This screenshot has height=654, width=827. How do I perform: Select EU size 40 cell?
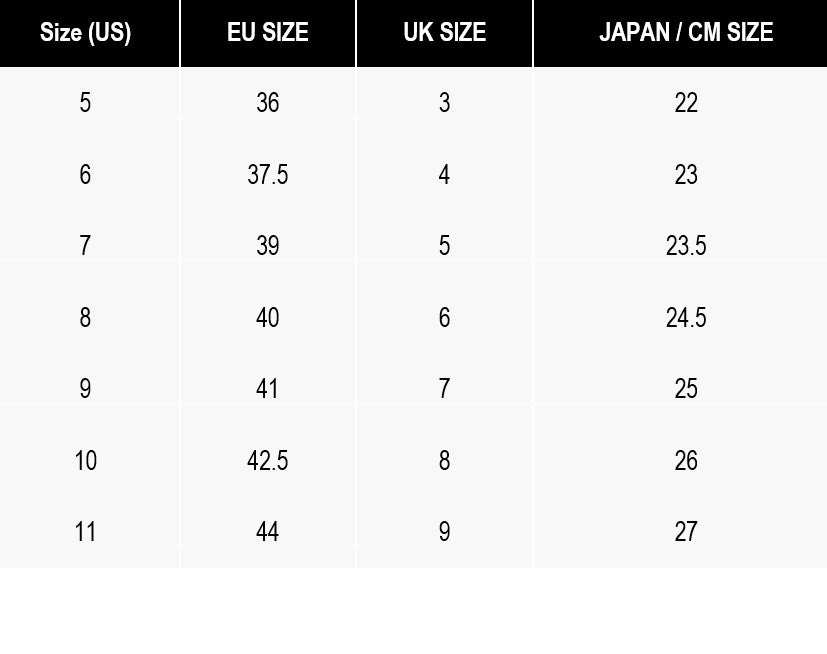click(268, 318)
